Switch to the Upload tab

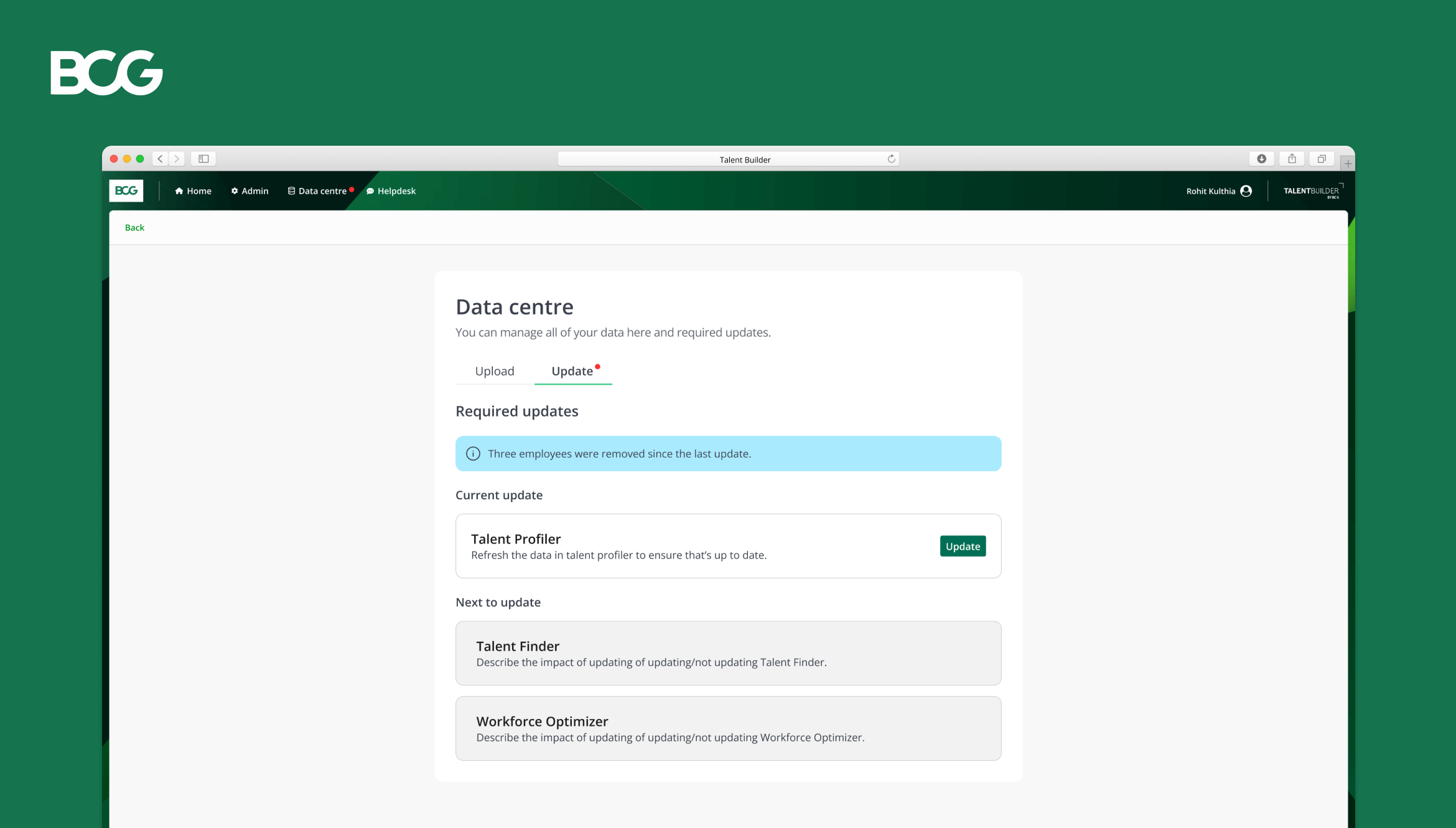(495, 371)
